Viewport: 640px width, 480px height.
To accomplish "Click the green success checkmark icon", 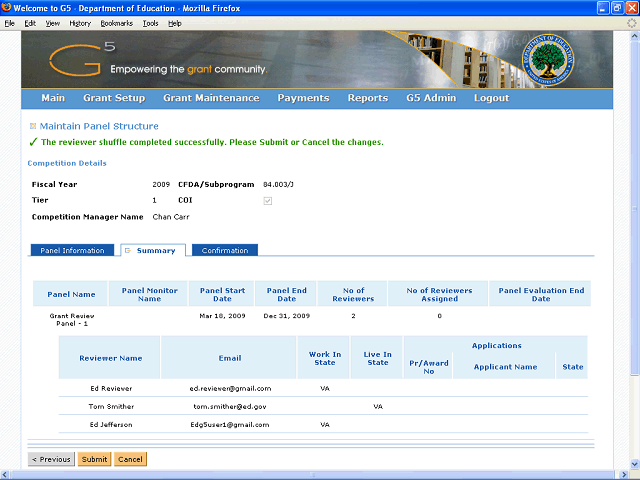I will [32, 142].
